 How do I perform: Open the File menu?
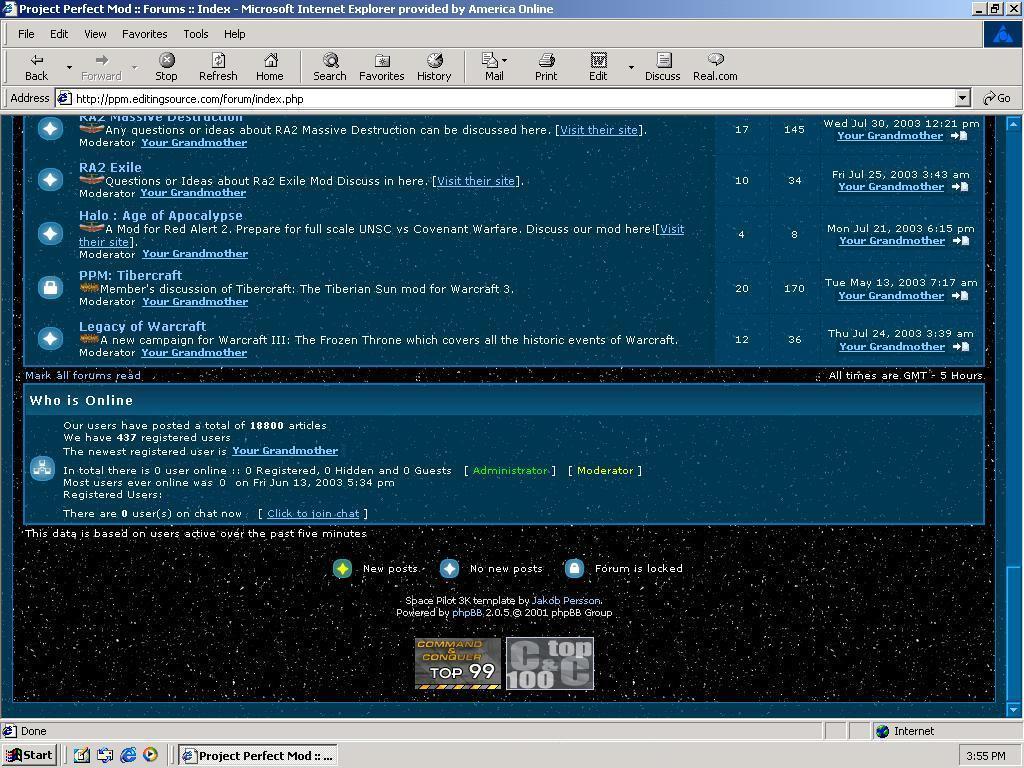click(x=26, y=34)
